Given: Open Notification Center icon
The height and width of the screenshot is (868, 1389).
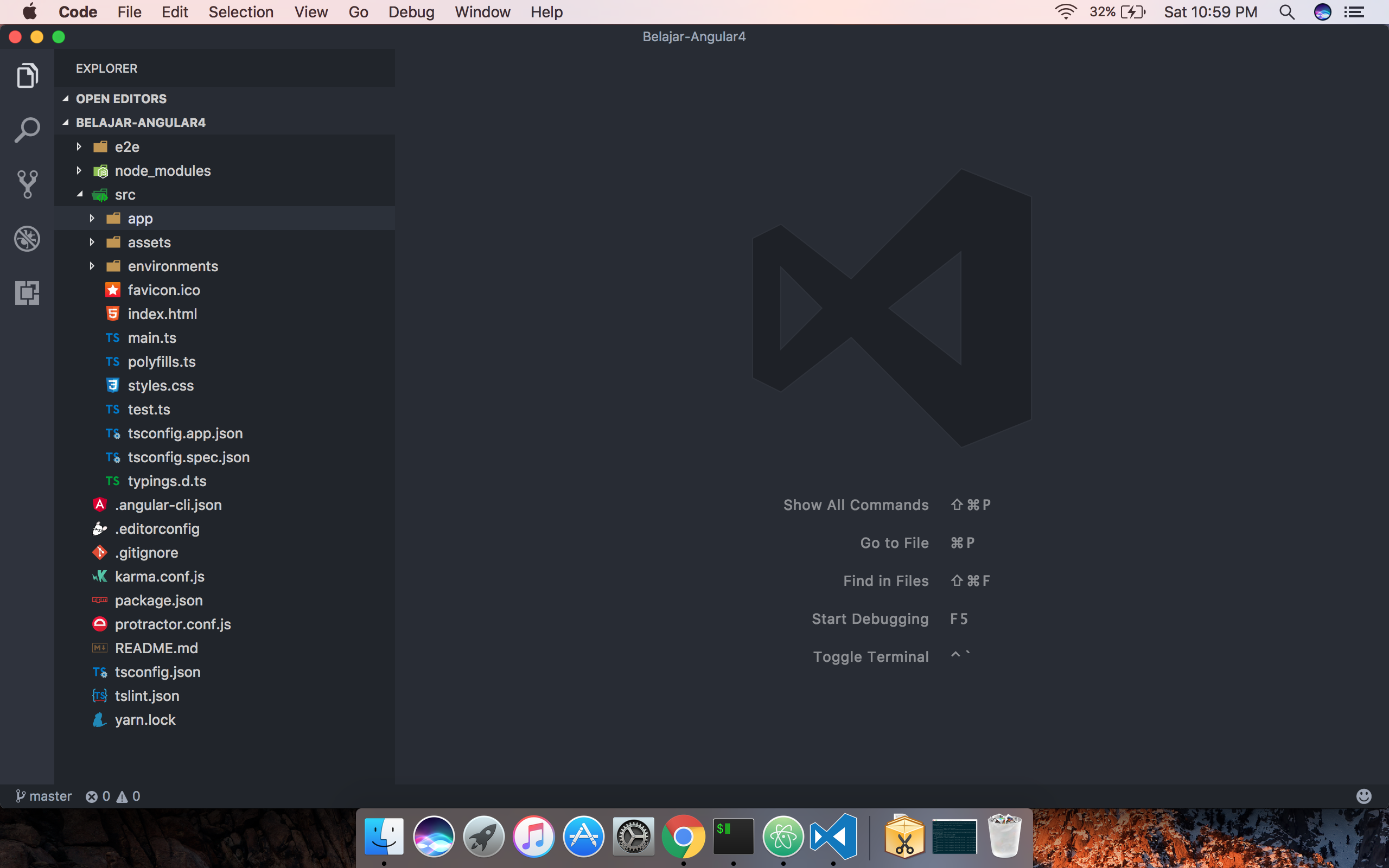Looking at the screenshot, I should click(1355, 12).
